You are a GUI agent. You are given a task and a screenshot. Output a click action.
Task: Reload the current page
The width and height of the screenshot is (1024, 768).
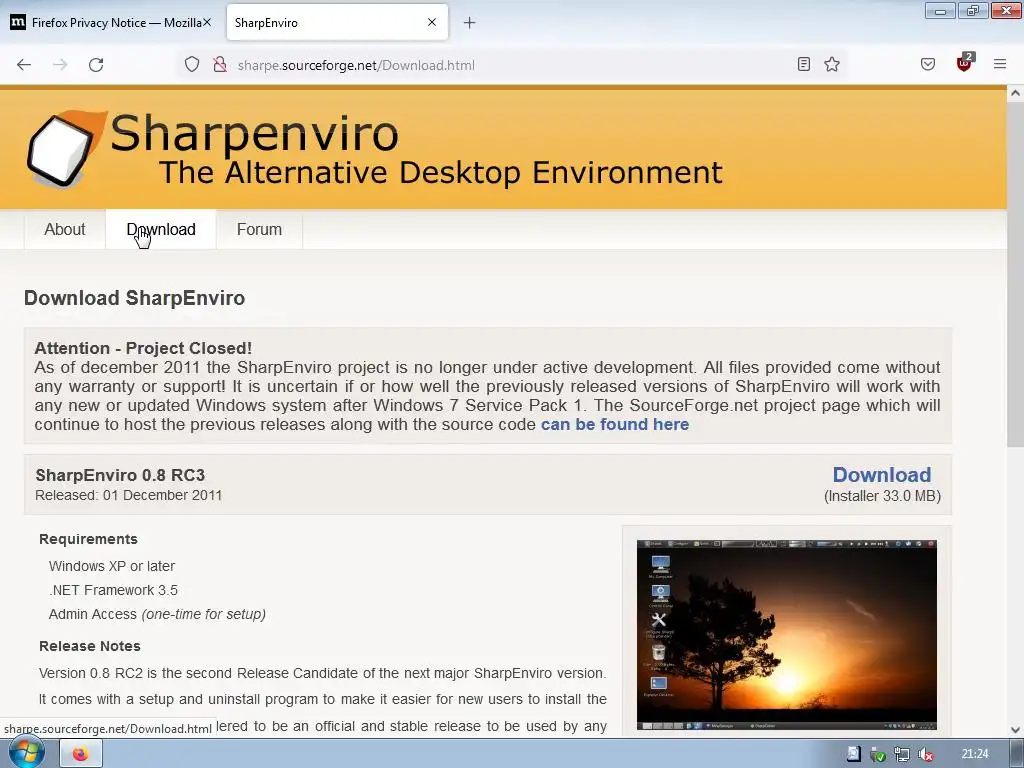coord(96,65)
